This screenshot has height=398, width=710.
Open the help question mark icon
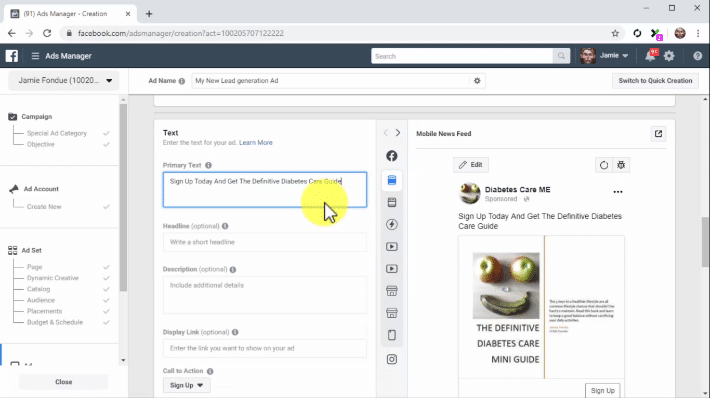point(697,56)
